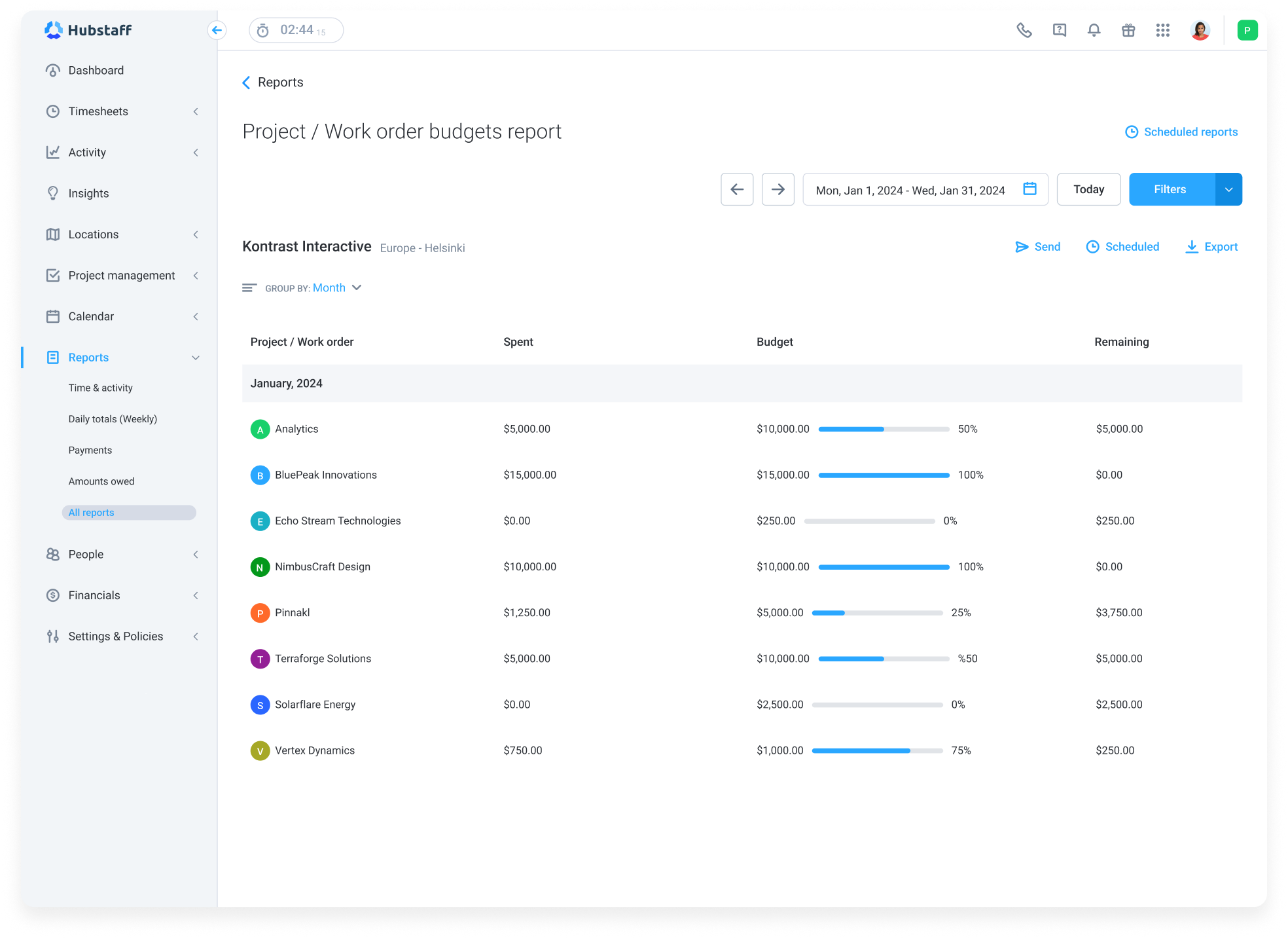Image resolution: width=1288 pixels, height=939 pixels.
Task: Expand the Group By Month dropdown
Action: (336, 287)
